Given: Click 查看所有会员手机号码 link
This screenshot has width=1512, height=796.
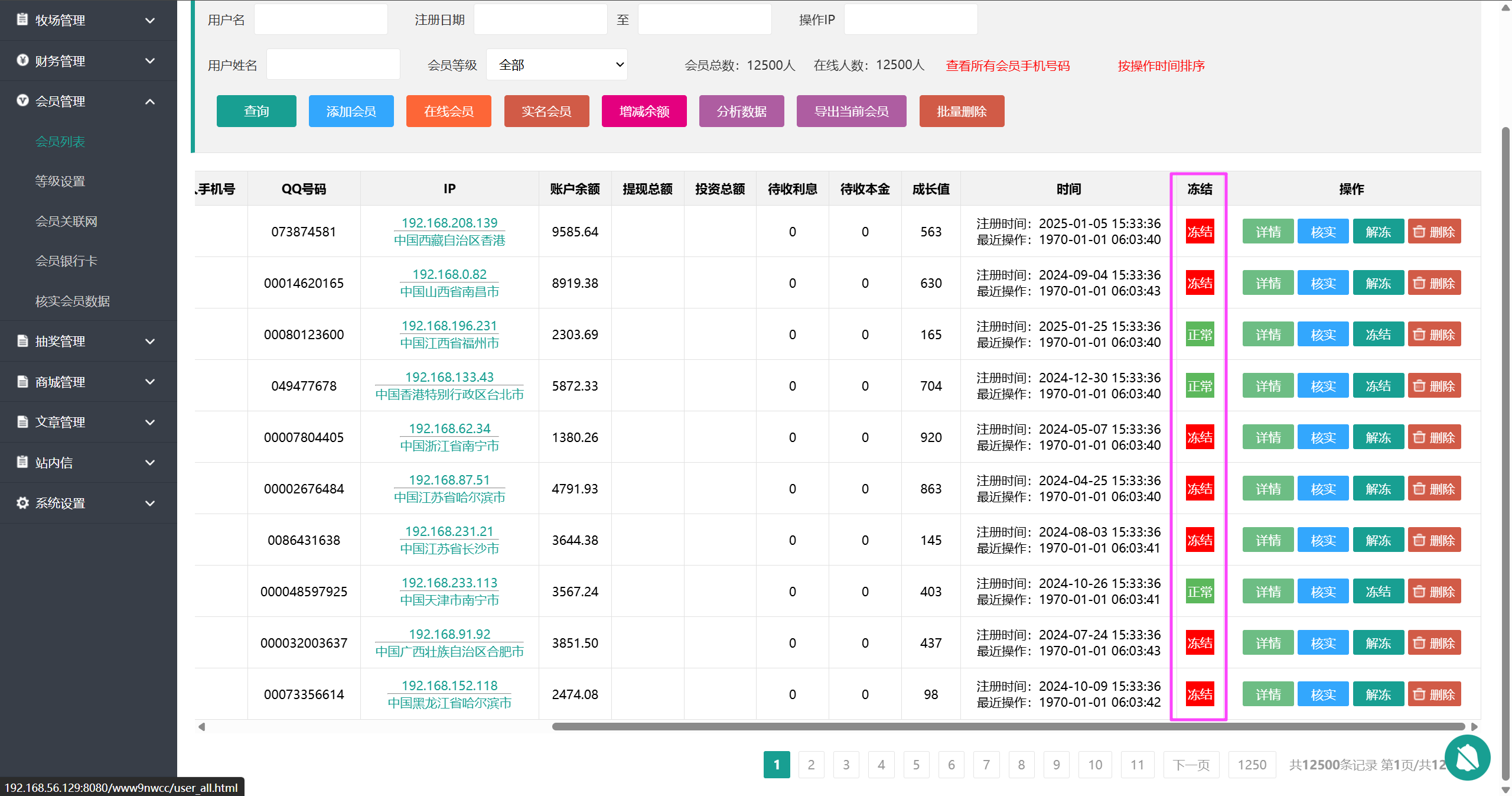Looking at the screenshot, I should click(x=1008, y=66).
